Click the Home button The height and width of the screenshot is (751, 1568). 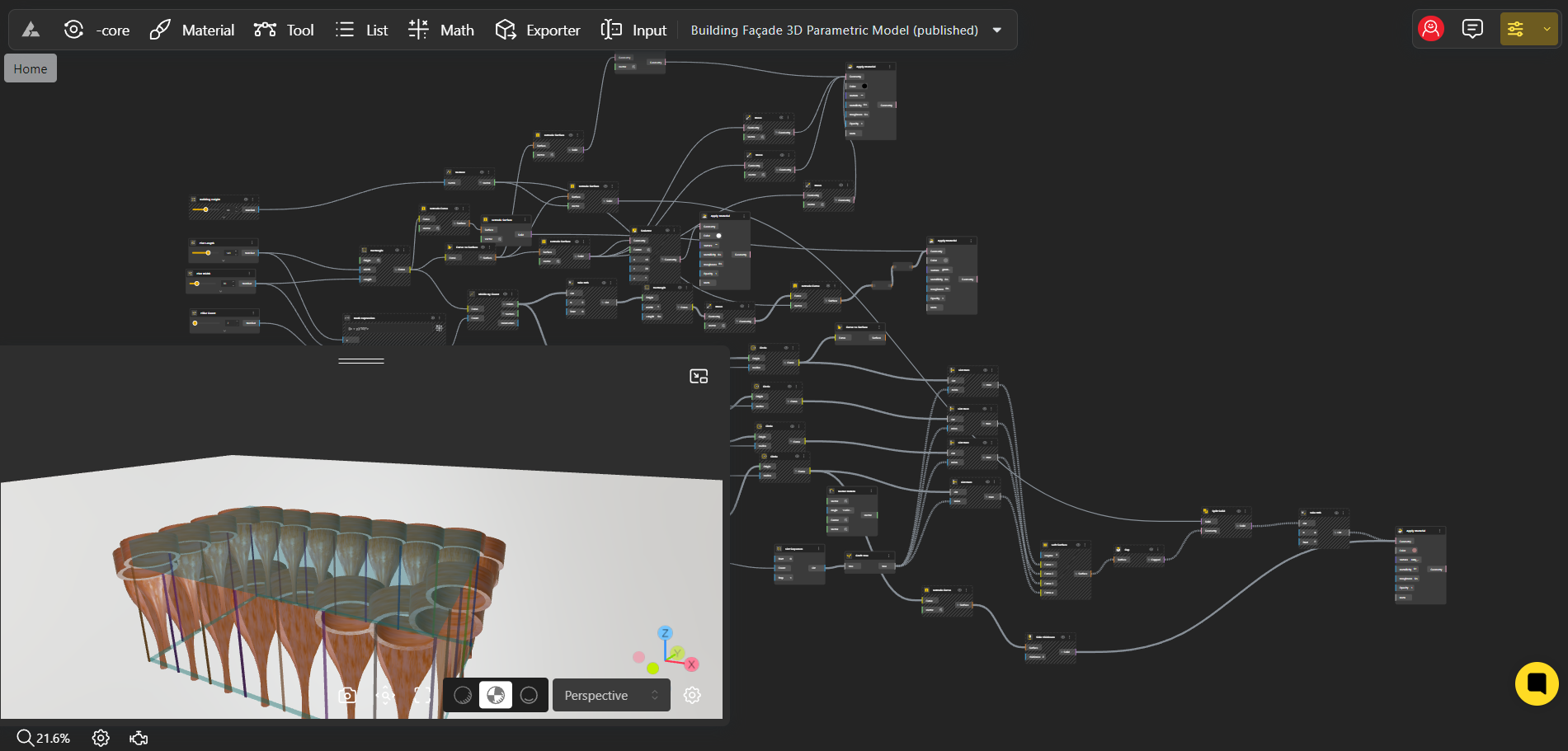coord(31,68)
